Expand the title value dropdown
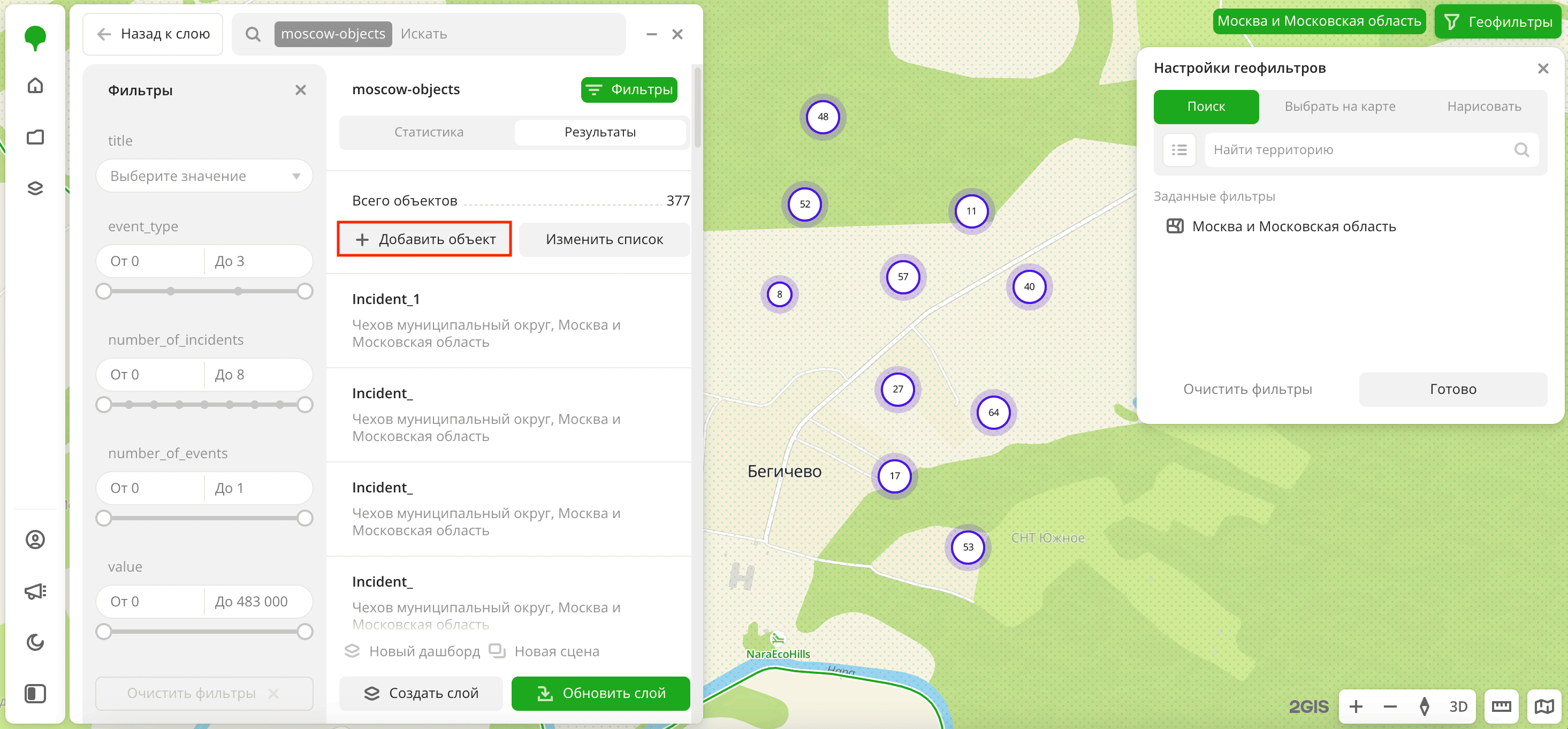The height and width of the screenshot is (729, 1568). coord(204,176)
